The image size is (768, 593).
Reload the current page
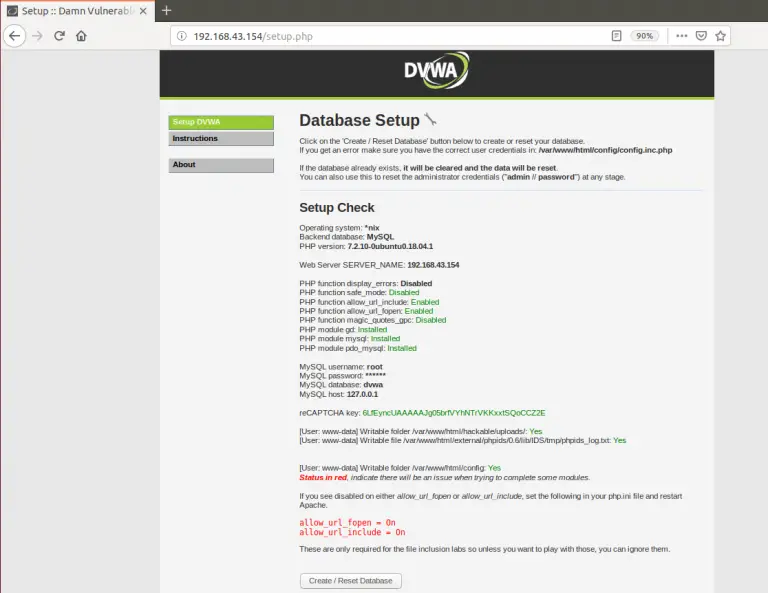click(x=59, y=35)
